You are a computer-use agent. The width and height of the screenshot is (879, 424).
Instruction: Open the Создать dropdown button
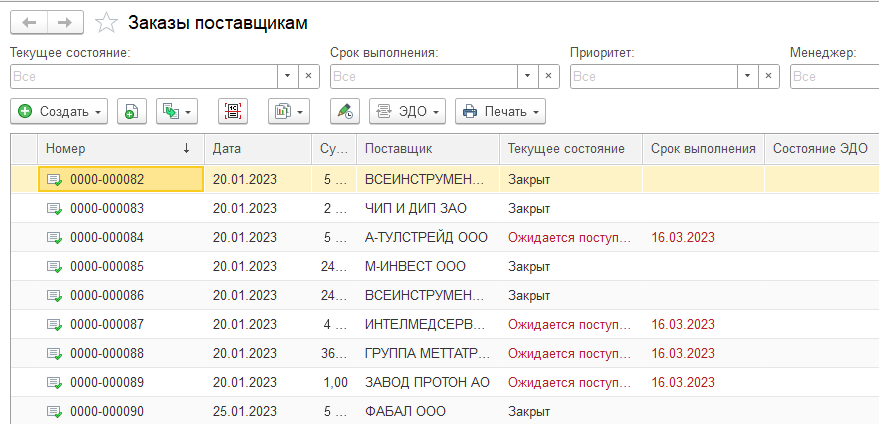point(59,112)
